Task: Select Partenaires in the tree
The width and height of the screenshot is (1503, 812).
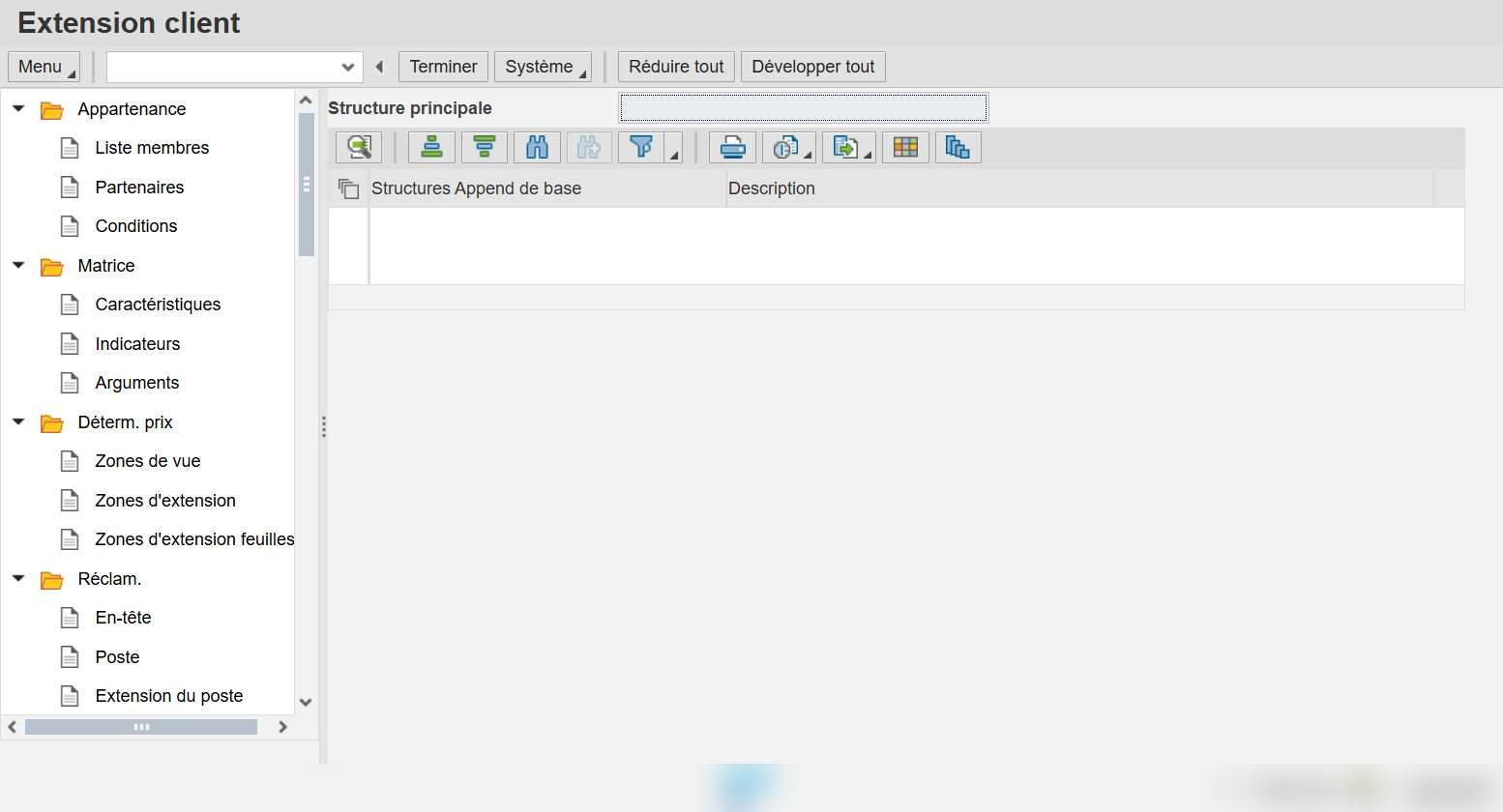Action: pos(139,187)
